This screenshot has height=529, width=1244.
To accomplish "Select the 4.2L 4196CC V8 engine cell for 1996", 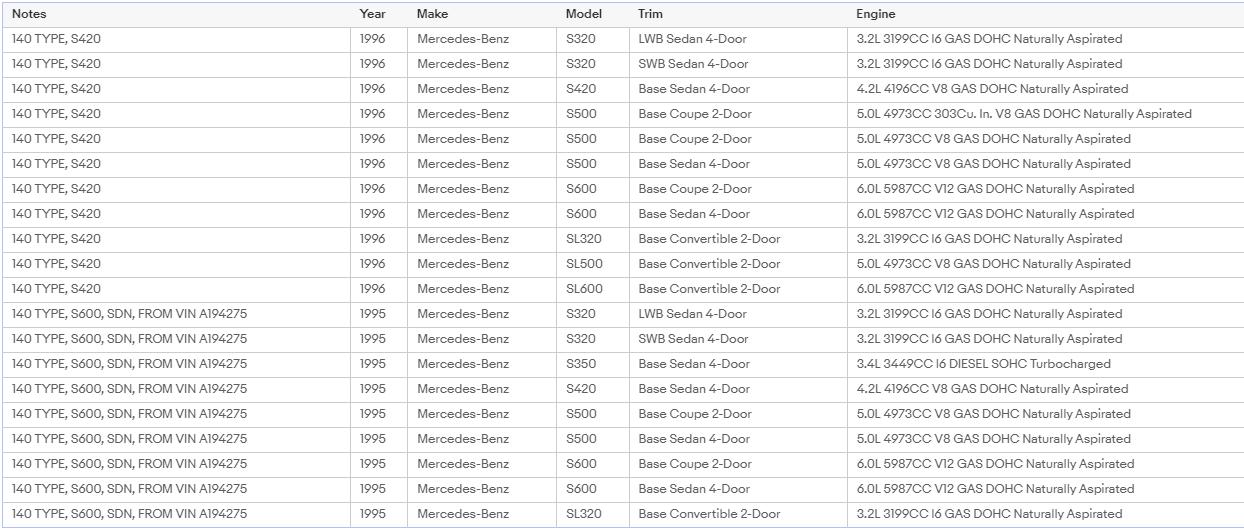I will 1045,89.
